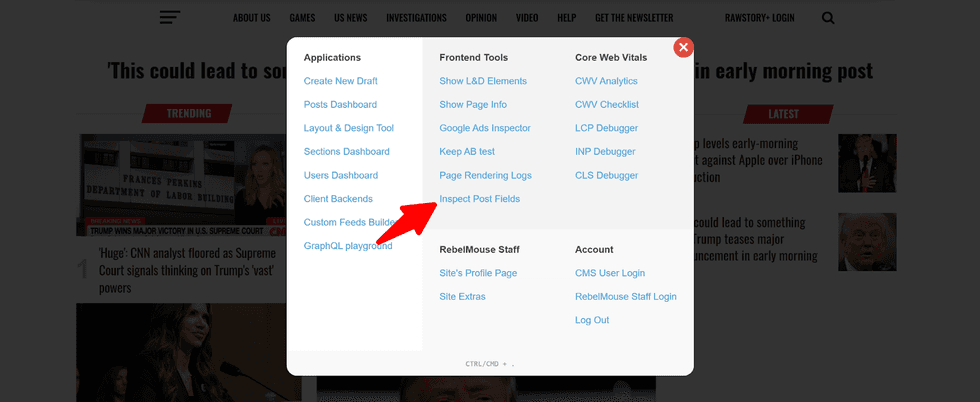Viewport: 980px width, 402px height.
Task: Open Posts Dashboard
Action: 340,104
